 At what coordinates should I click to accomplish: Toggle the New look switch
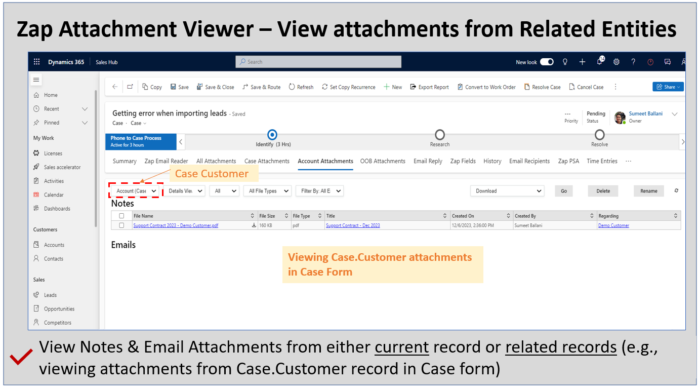[547, 62]
